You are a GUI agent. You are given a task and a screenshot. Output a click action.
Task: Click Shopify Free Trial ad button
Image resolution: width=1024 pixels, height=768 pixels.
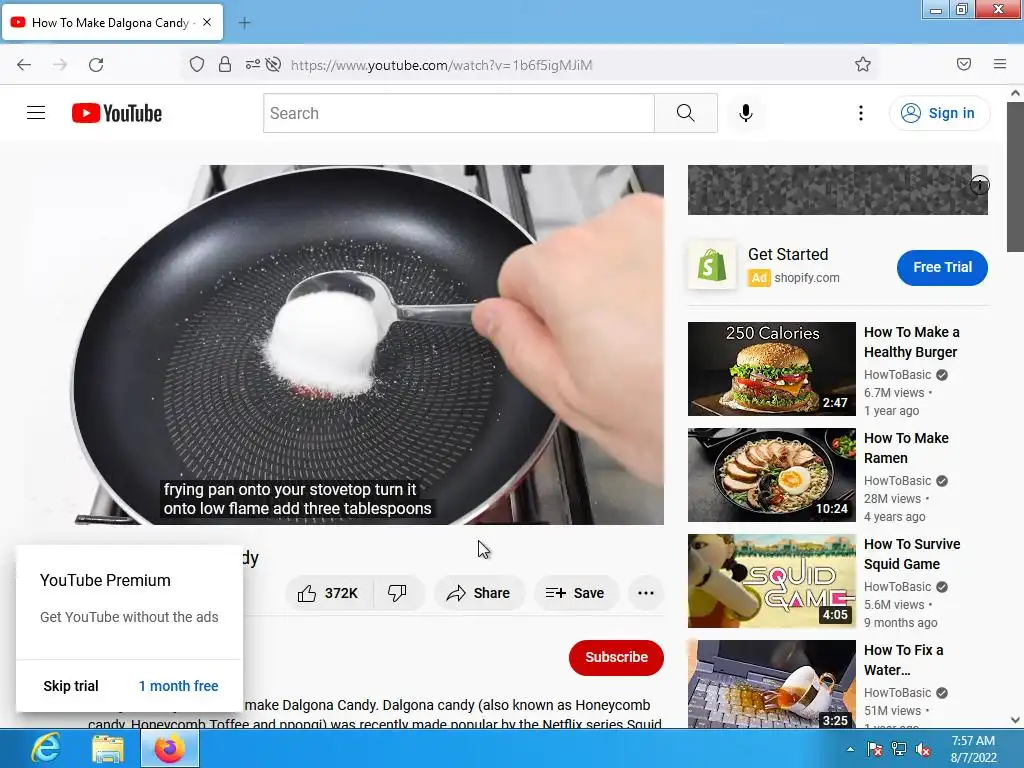point(942,267)
